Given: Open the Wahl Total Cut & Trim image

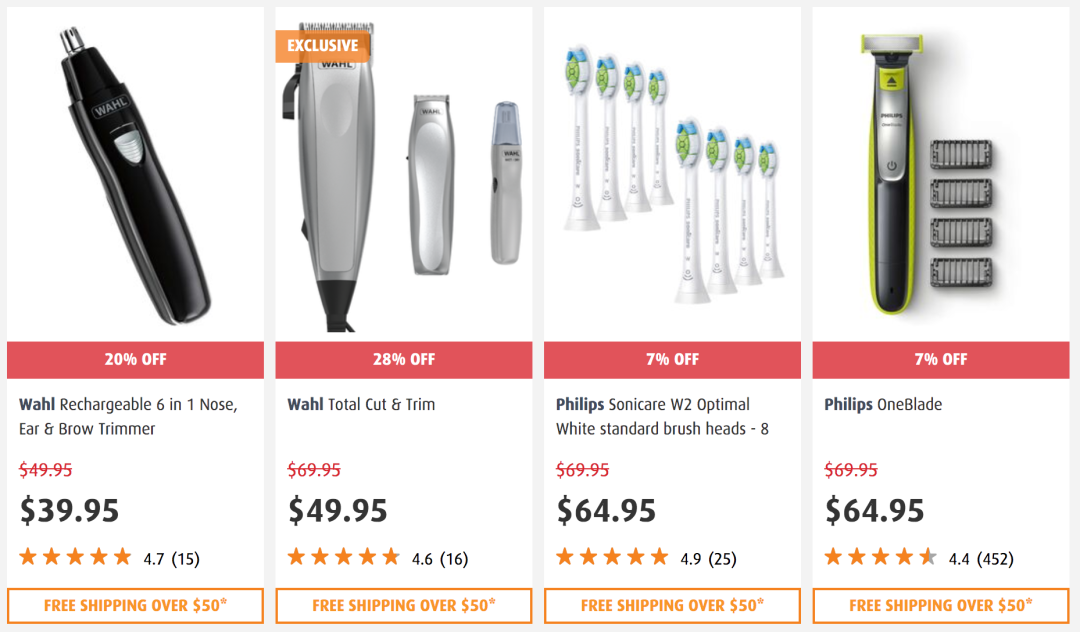Looking at the screenshot, I should 404,174.
